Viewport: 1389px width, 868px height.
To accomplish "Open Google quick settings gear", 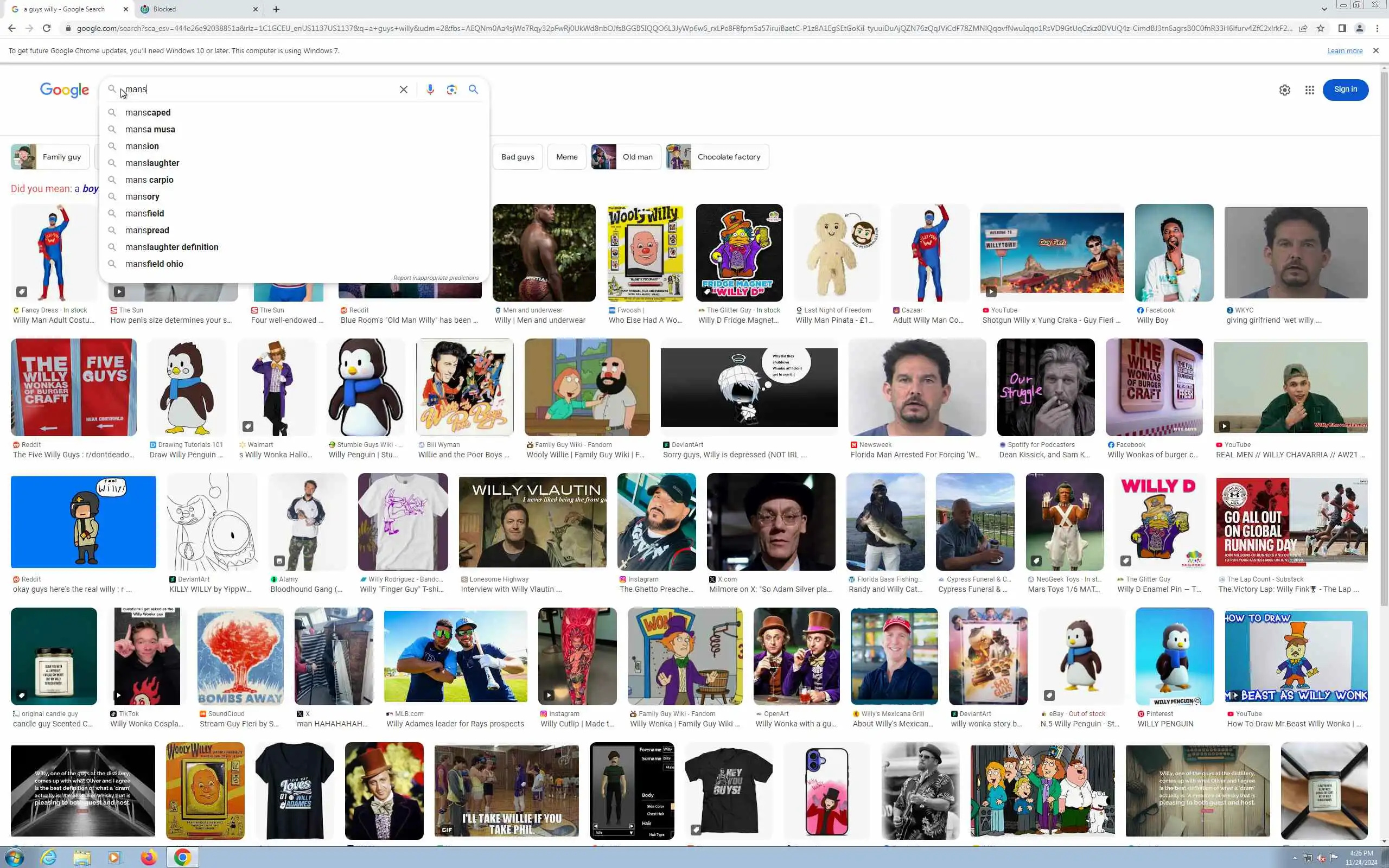I will [1284, 90].
